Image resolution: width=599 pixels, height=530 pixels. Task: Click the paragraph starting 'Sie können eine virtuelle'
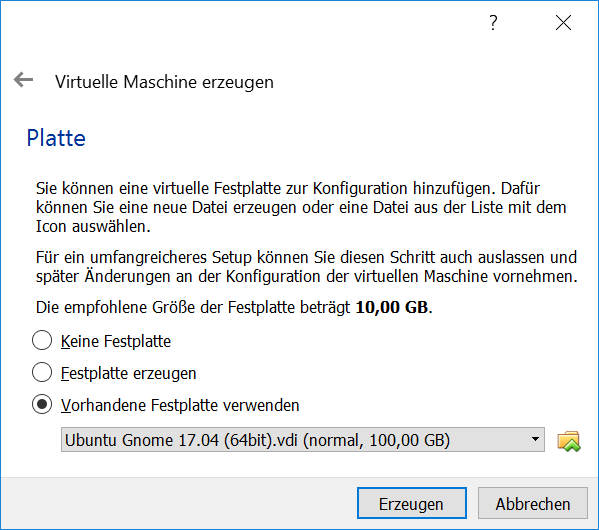(x=301, y=207)
